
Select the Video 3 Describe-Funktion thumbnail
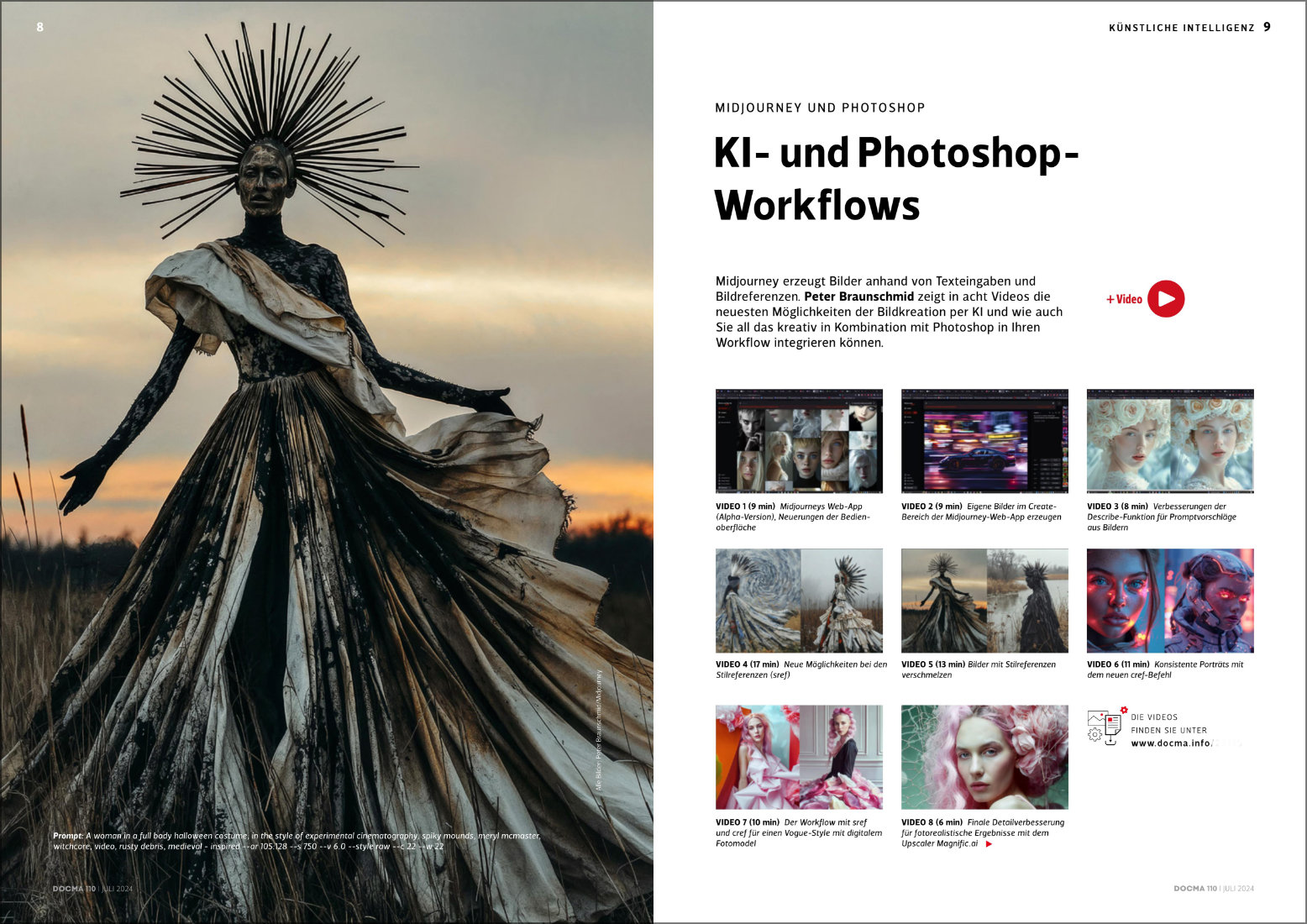(x=1170, y=441)
